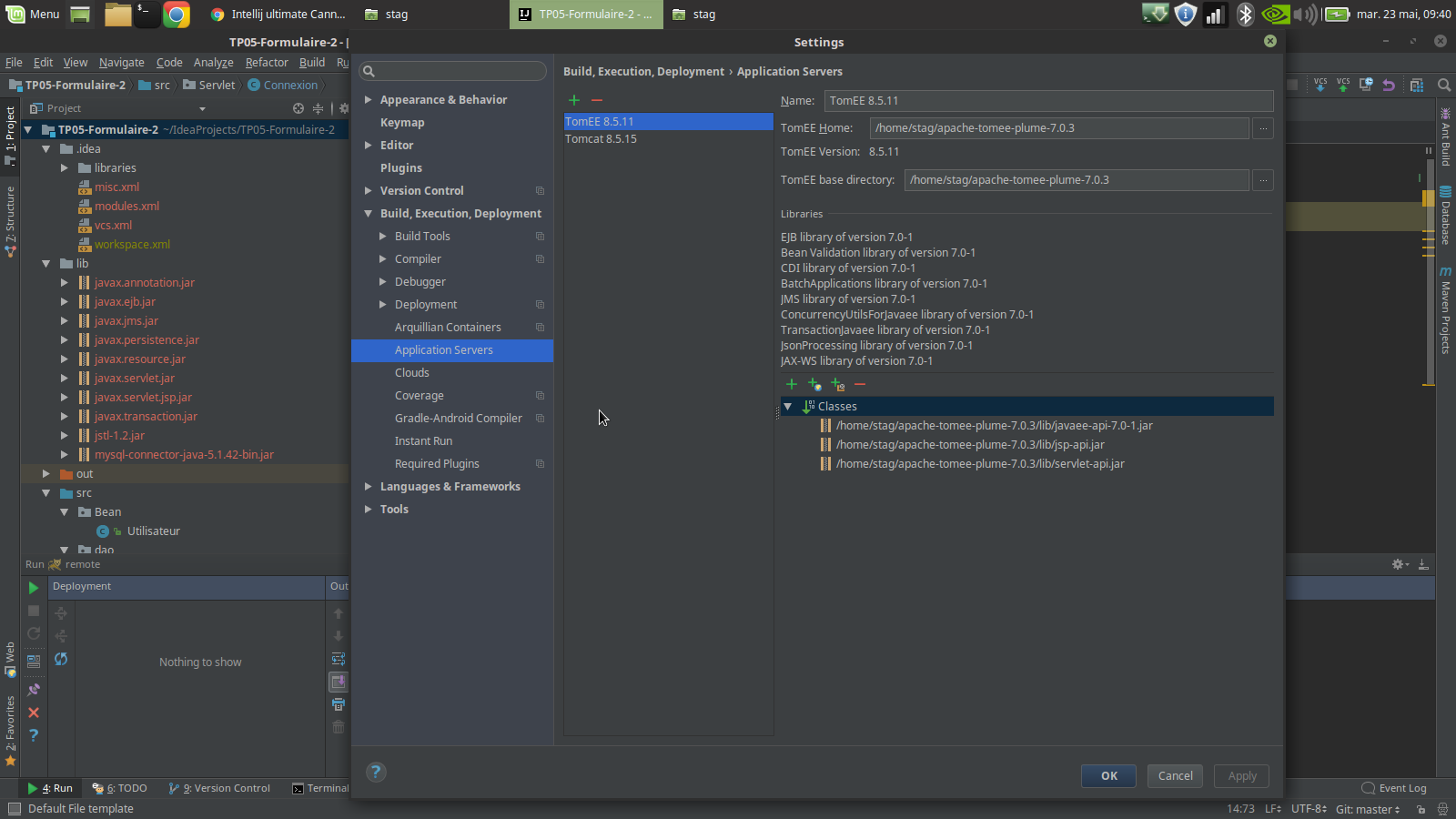
Task: Focus the Settings search field
Action: [453, 71]
